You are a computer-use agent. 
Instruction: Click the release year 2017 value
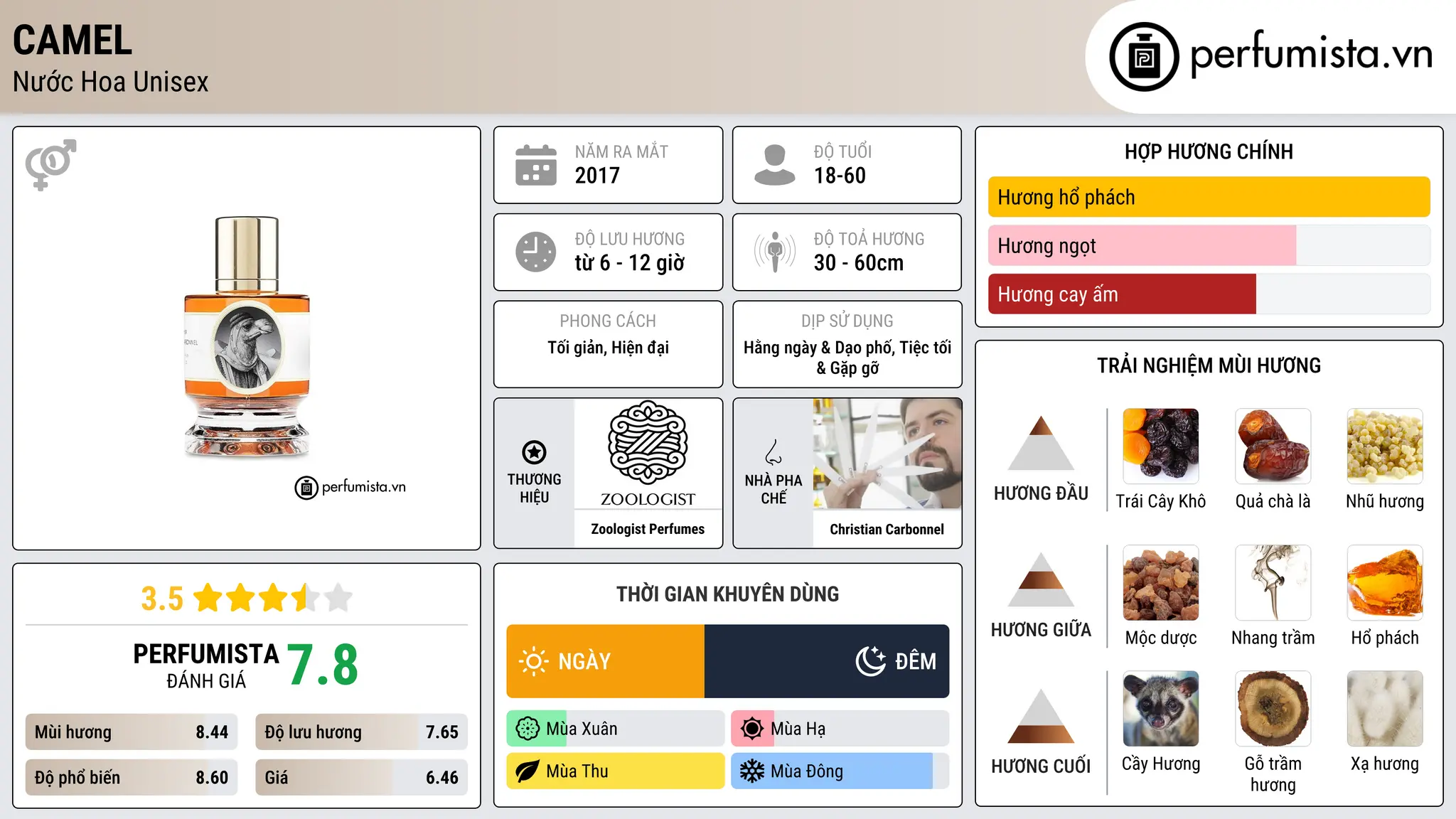(x=597, y=176)
